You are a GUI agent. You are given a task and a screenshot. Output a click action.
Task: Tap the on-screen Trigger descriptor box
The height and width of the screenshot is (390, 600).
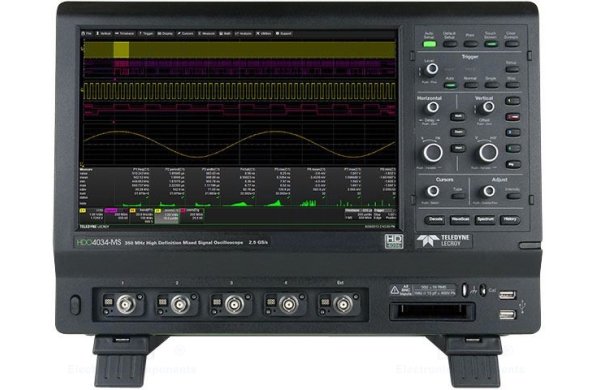tap(385, 214)
